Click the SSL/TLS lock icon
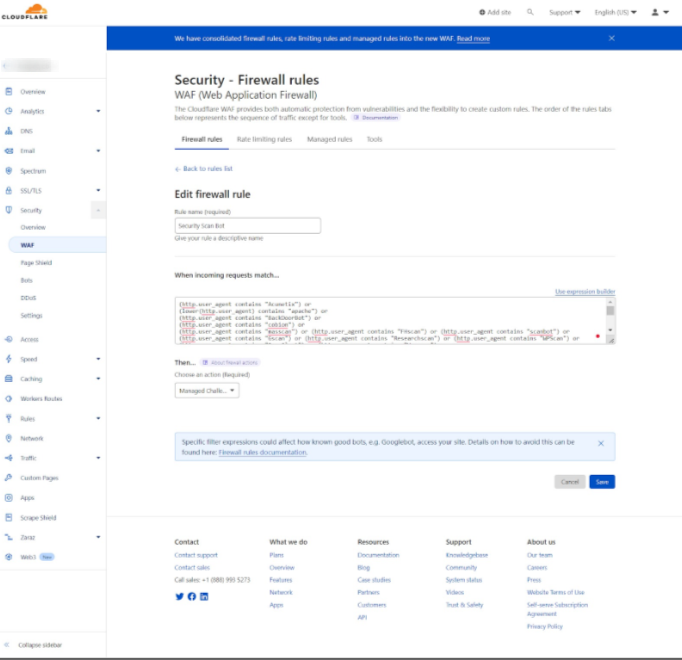 point(9,191)
